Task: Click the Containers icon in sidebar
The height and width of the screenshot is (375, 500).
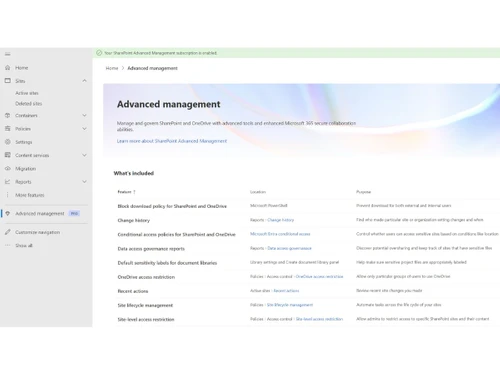Action: (8, 115)
